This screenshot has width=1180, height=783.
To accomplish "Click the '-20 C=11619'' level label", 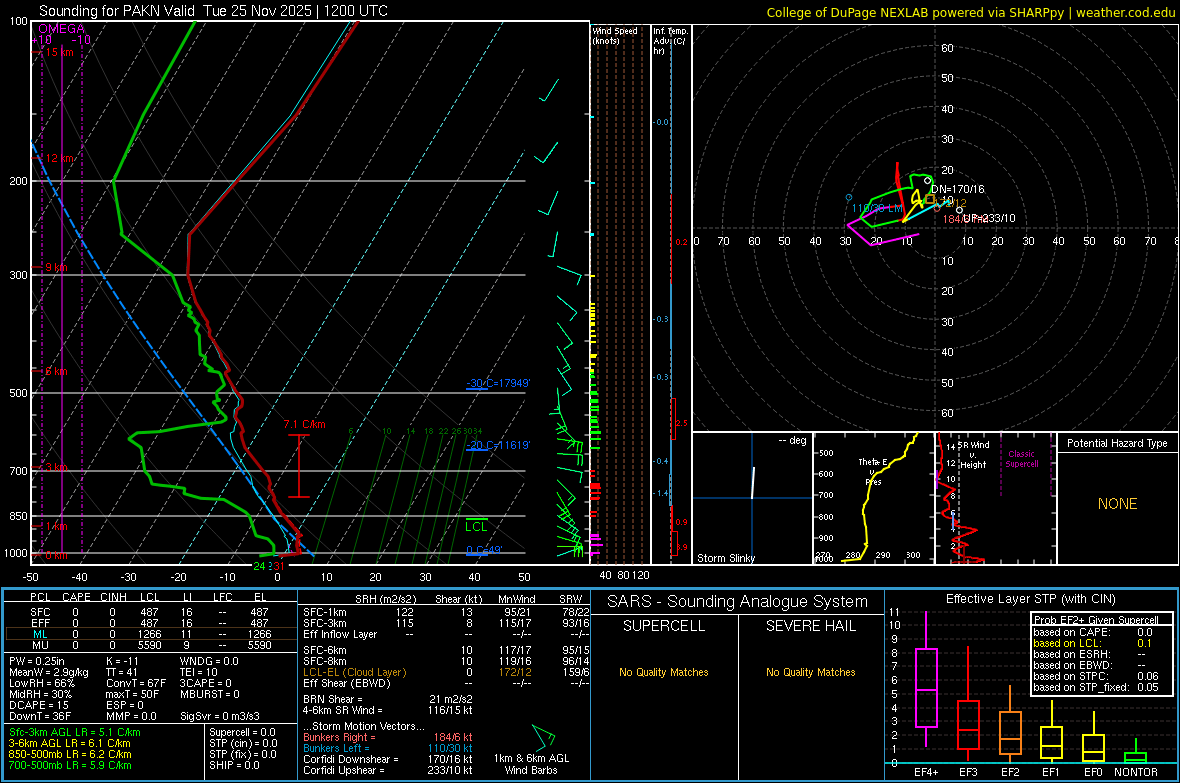I will [x=498, y=445].
